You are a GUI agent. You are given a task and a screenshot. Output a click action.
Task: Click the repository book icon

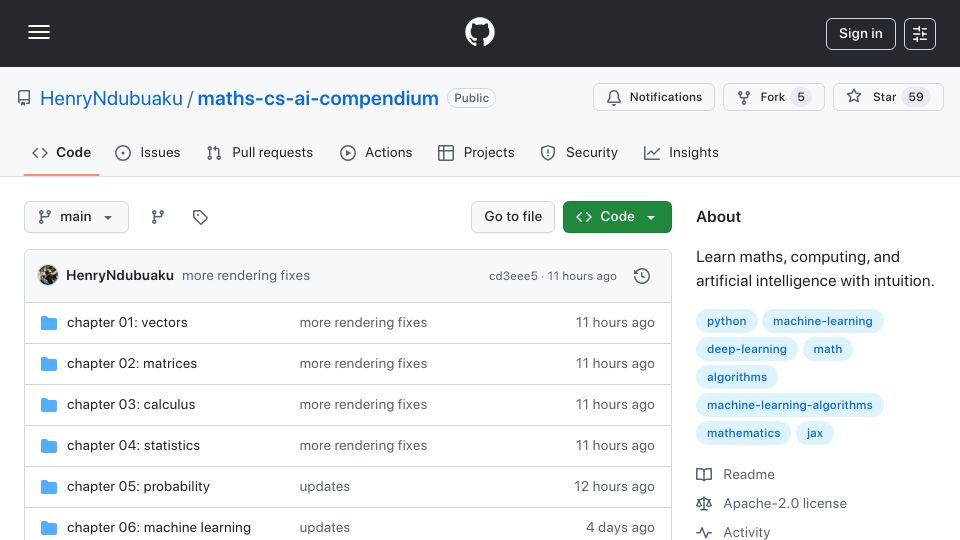tap(24, 98)
